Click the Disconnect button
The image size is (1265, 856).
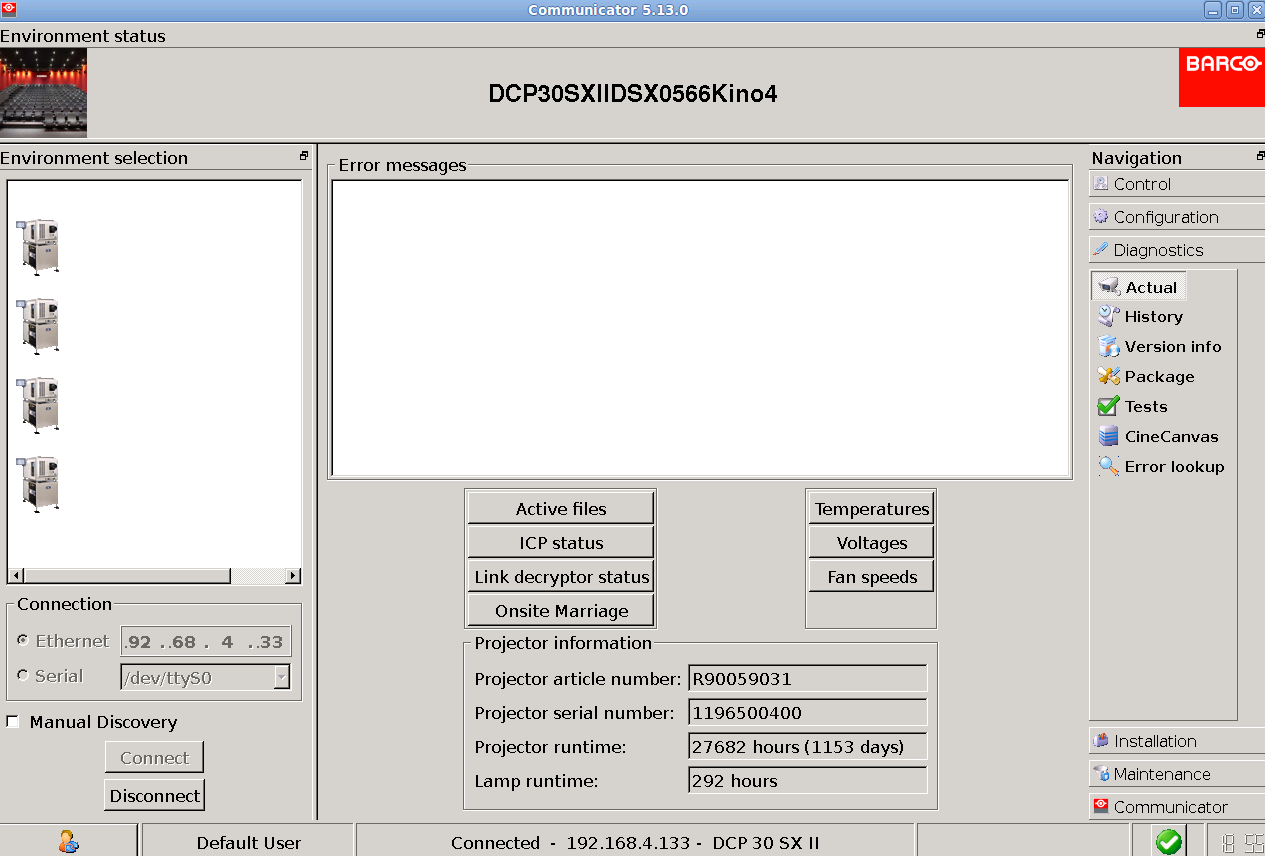(x=154, y=796)
